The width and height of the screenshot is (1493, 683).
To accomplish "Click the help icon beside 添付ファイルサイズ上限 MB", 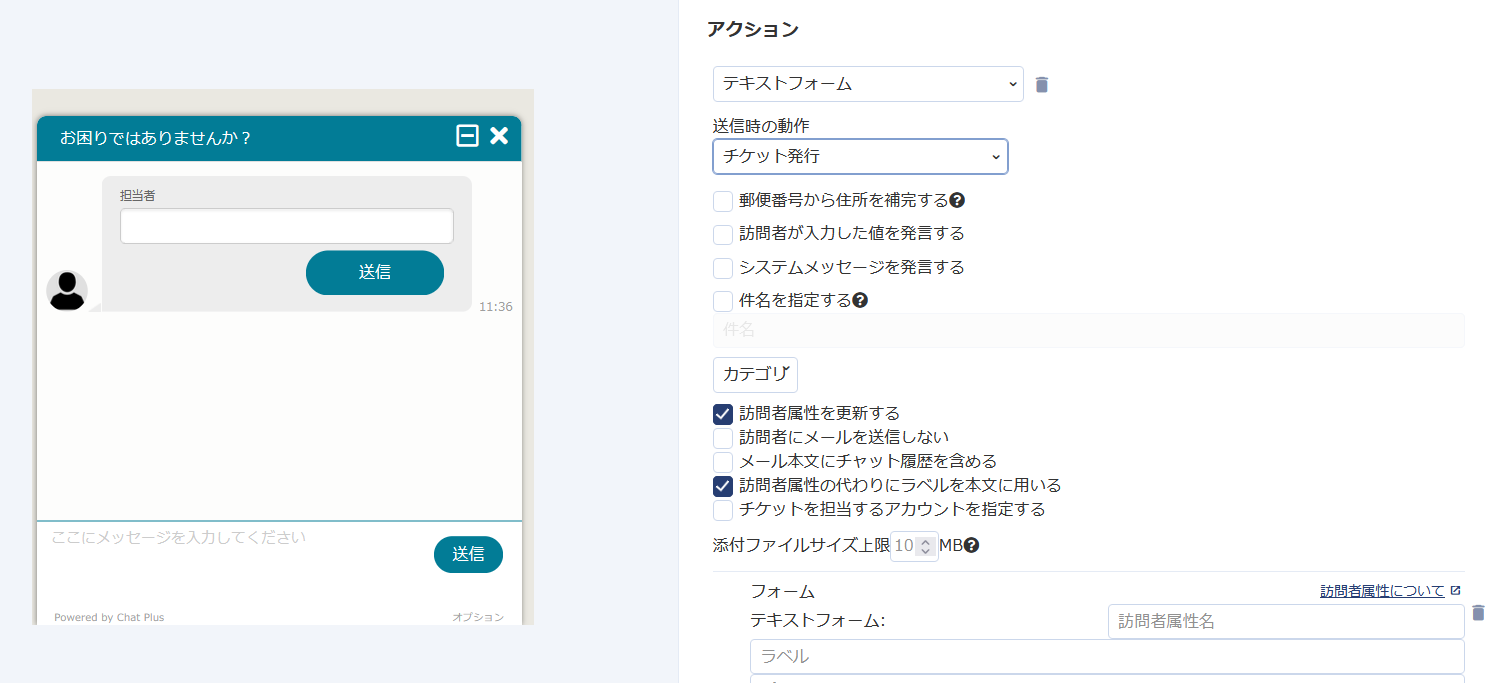I will point(971,546).
